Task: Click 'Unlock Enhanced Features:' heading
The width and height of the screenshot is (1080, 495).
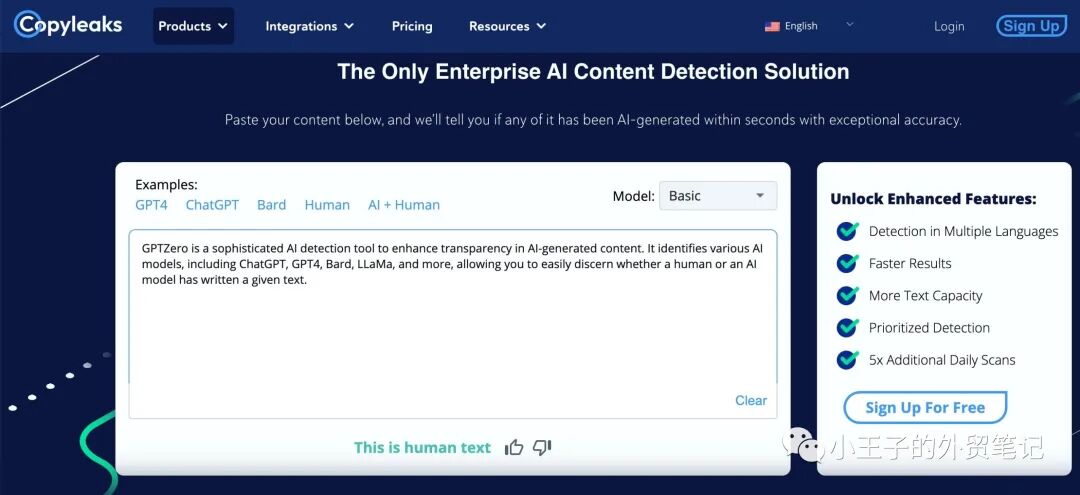Action: tap(933, 199)
